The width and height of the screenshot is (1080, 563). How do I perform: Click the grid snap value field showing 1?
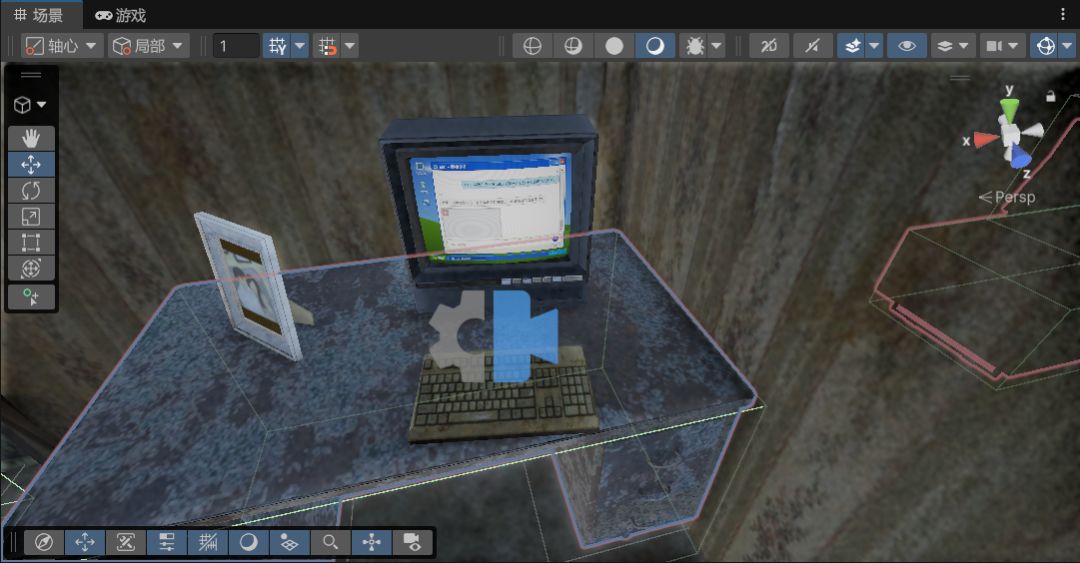pyautogui.click(x=236, y=46)
